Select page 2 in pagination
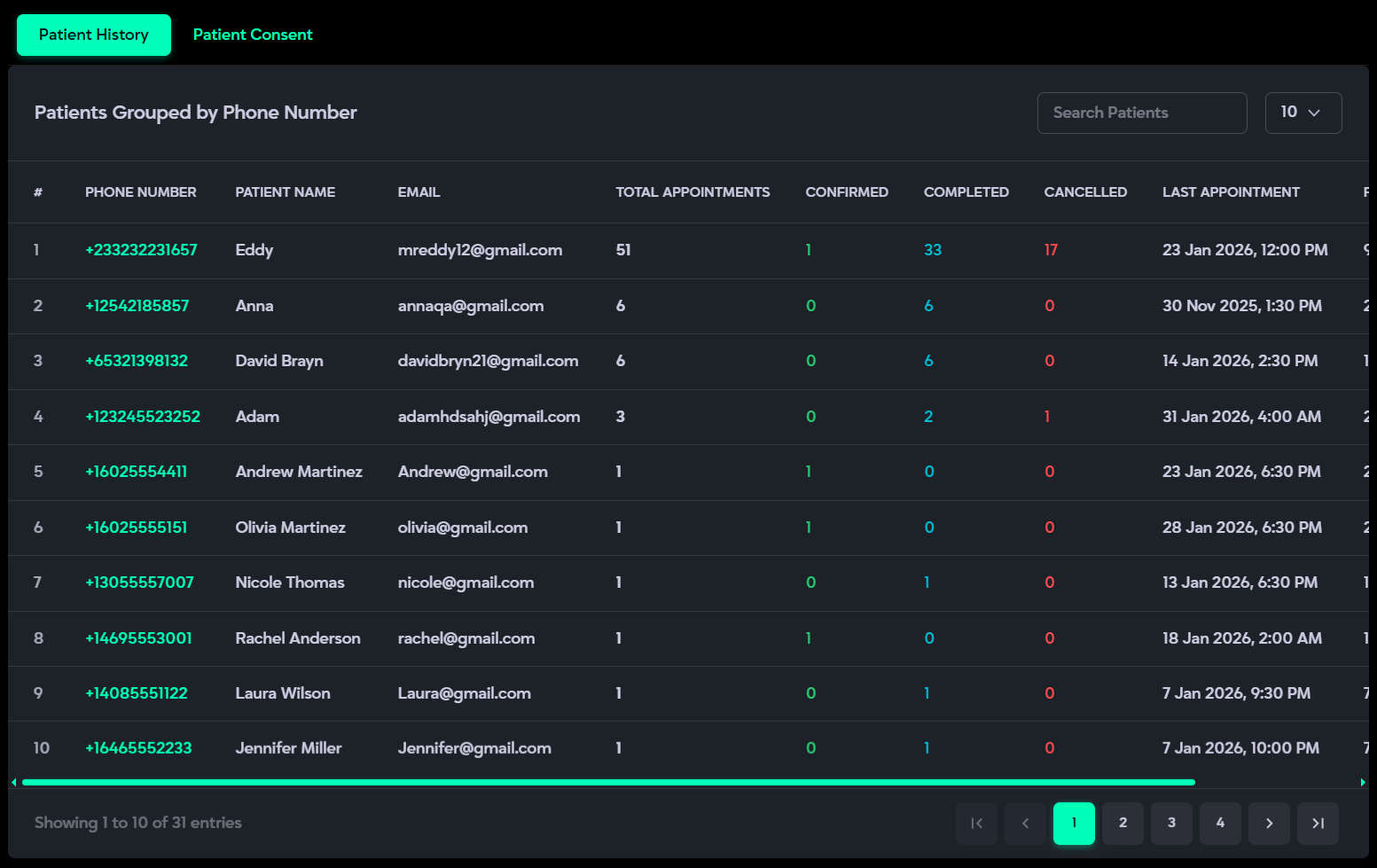Viewport: 1377px width, 868px height. tap(1123, 823)
